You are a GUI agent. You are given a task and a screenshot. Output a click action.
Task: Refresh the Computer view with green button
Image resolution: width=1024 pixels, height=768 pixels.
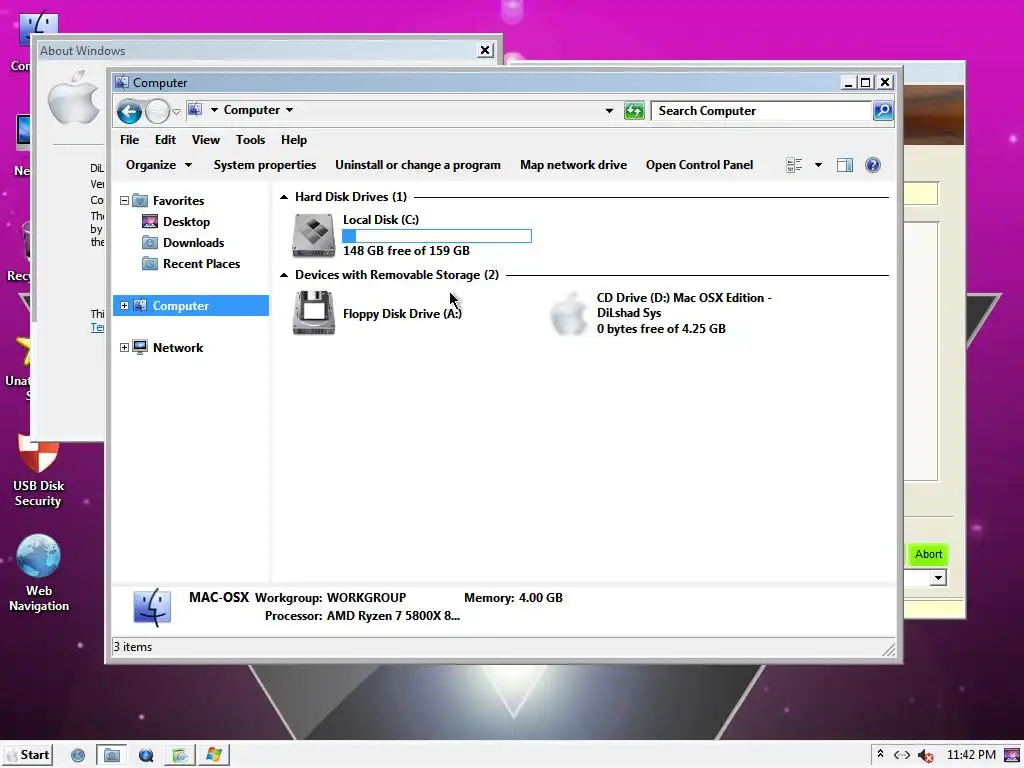pos(634,111)
